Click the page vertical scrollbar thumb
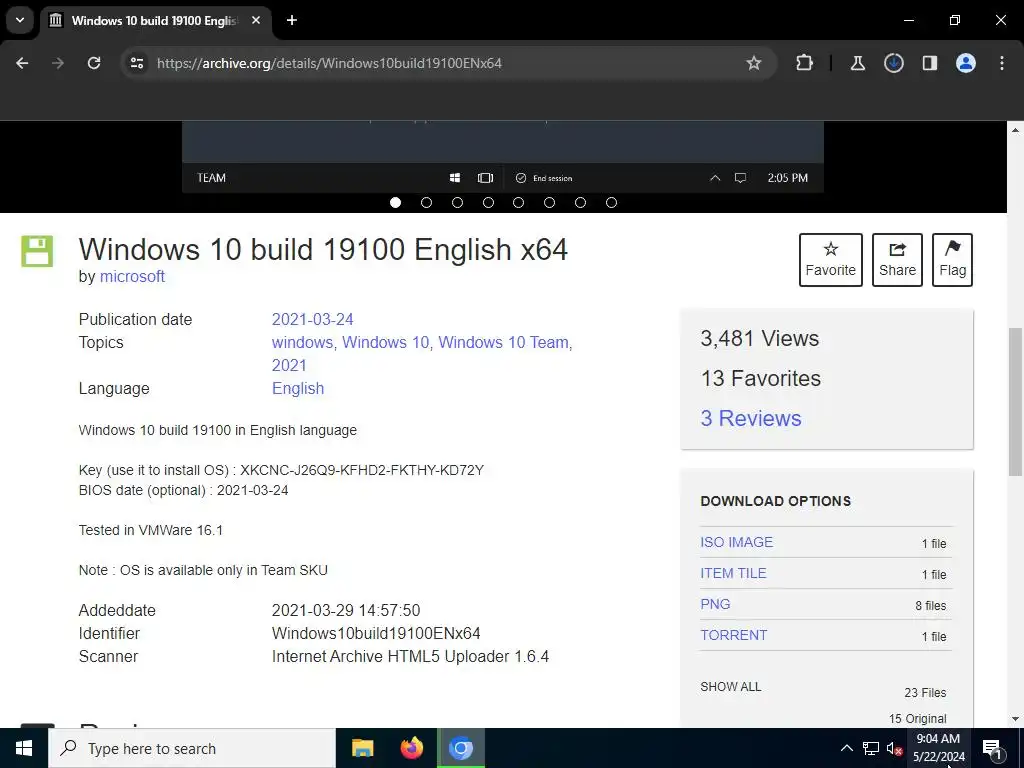This screenshot has width=1024, height=768. click(1015, 401)
